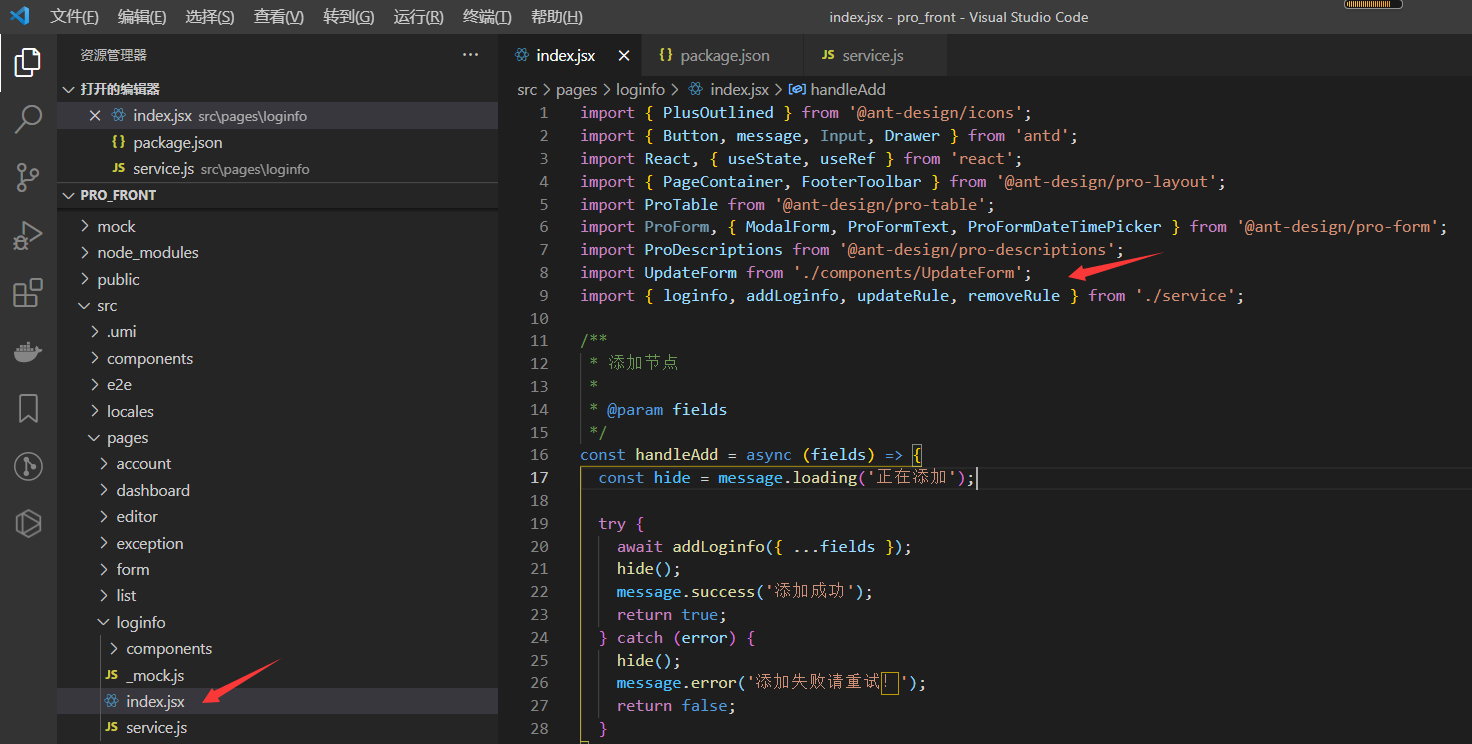This screenshot has height=744, width=1472.
Task: Open the Explorer view in activity bar
Action: point(28,63)
